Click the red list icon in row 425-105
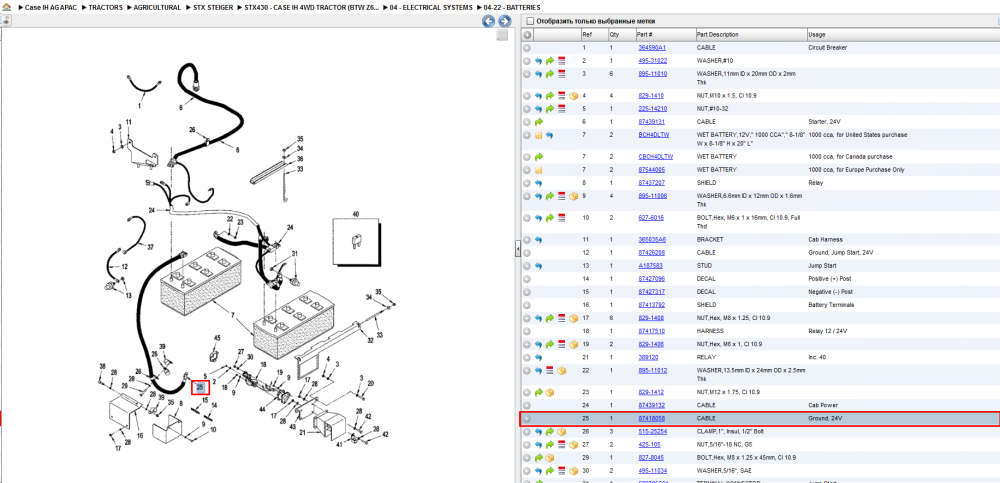This screenshot has width=1000, height=483. [562, 445]
